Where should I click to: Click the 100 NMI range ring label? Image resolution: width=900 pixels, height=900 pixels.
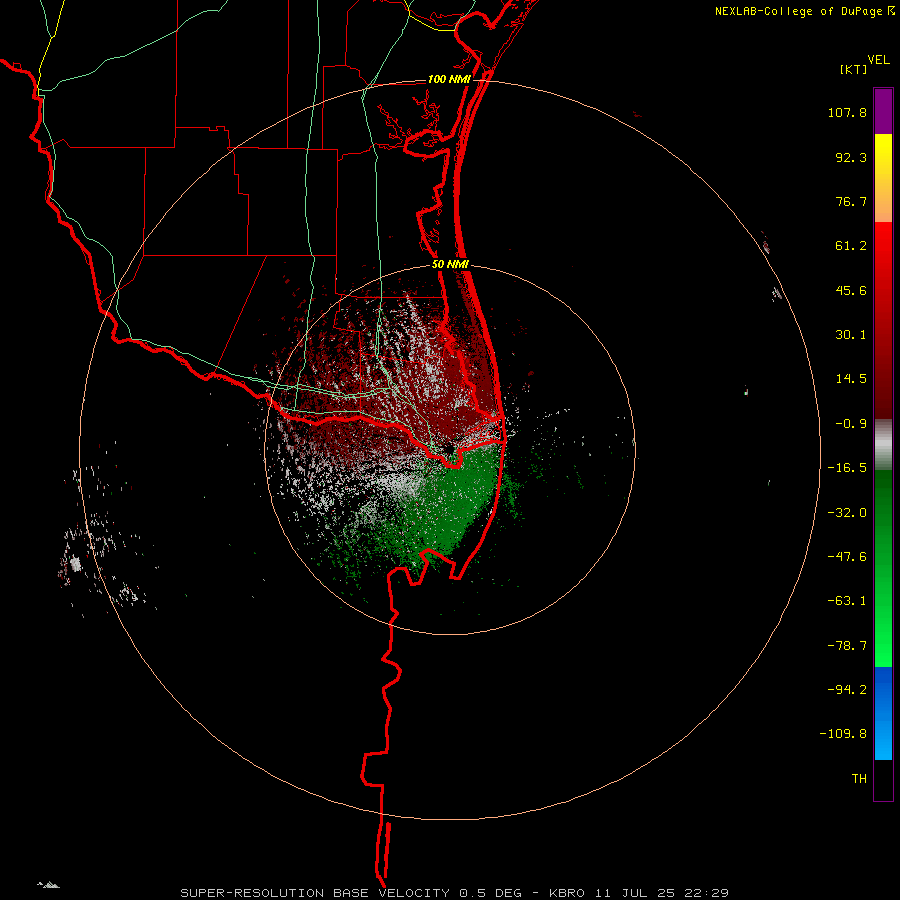point(449,79)
